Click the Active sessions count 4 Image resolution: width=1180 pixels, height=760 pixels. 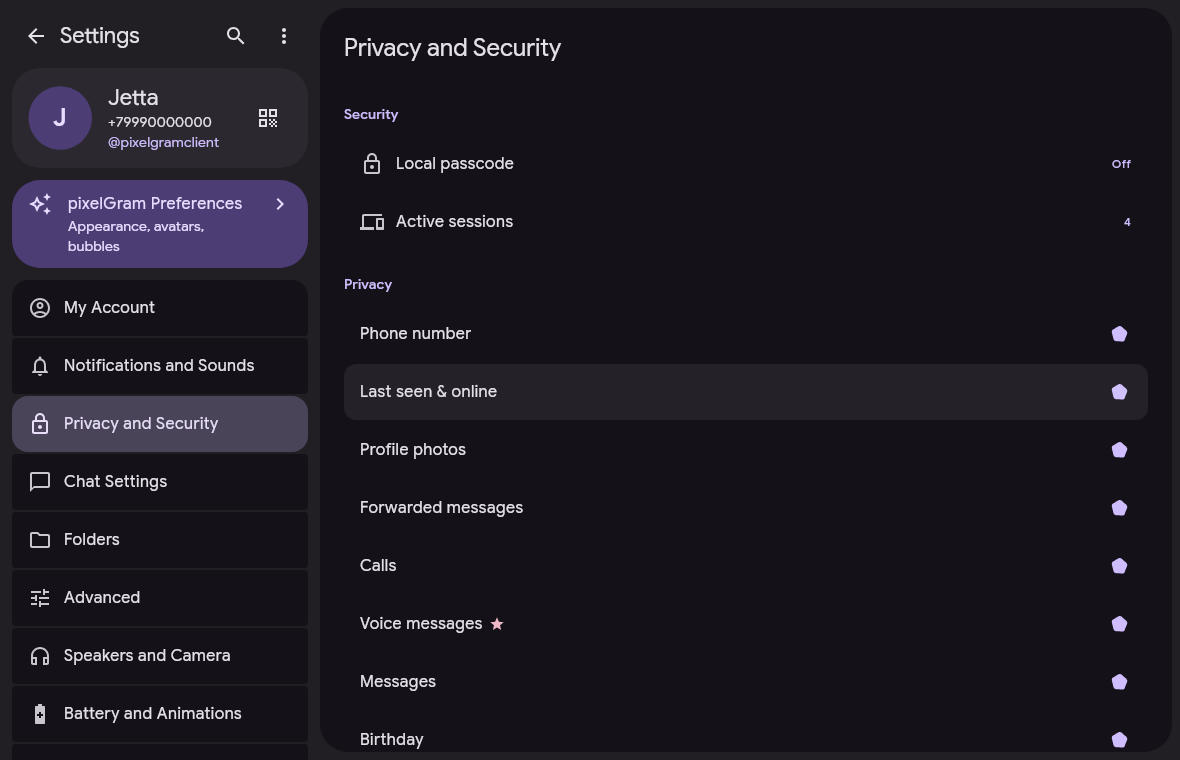click(x=1127, y=222)
